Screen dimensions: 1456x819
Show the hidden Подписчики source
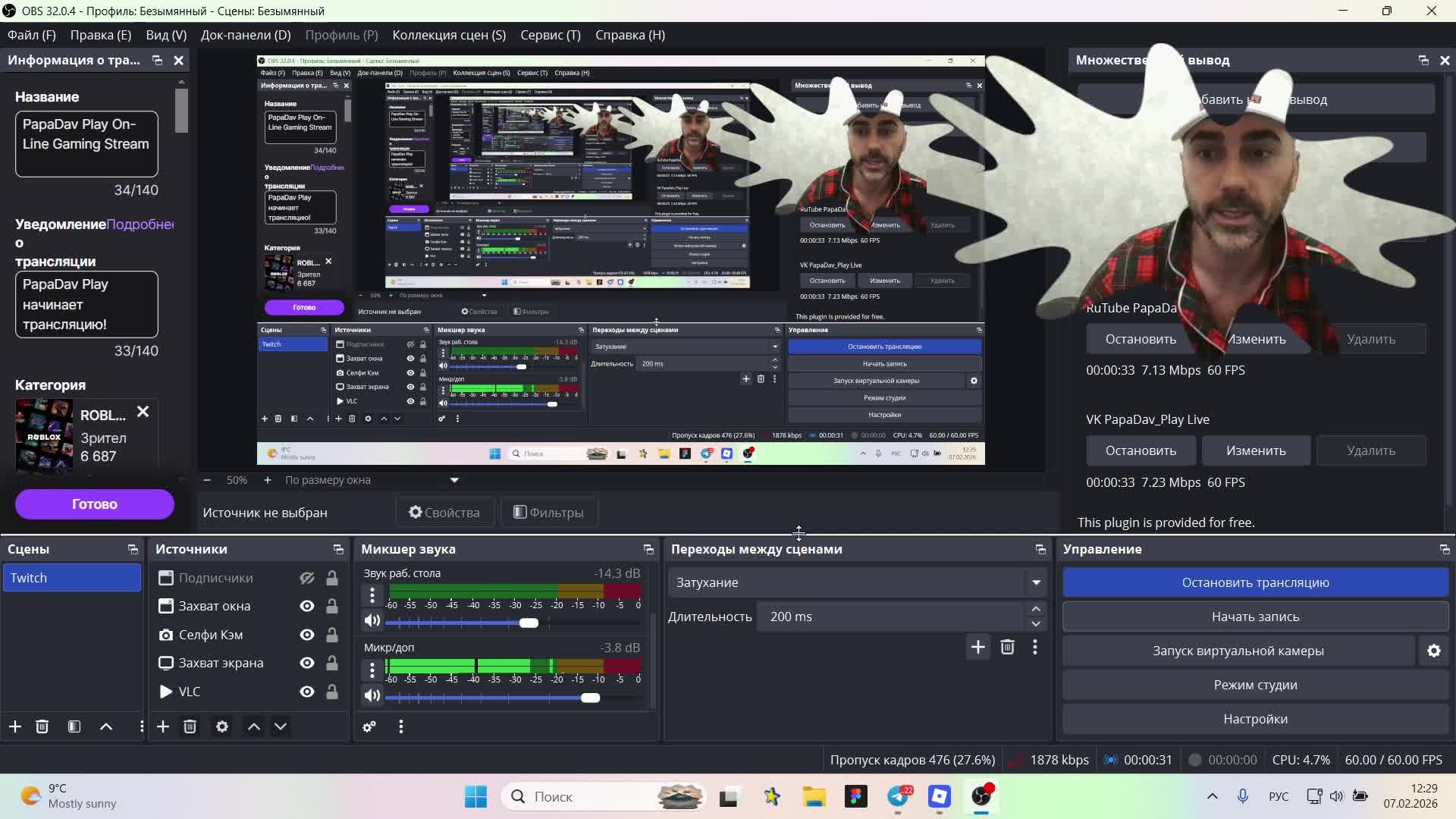pyautogui.click(x=306, y=578)
